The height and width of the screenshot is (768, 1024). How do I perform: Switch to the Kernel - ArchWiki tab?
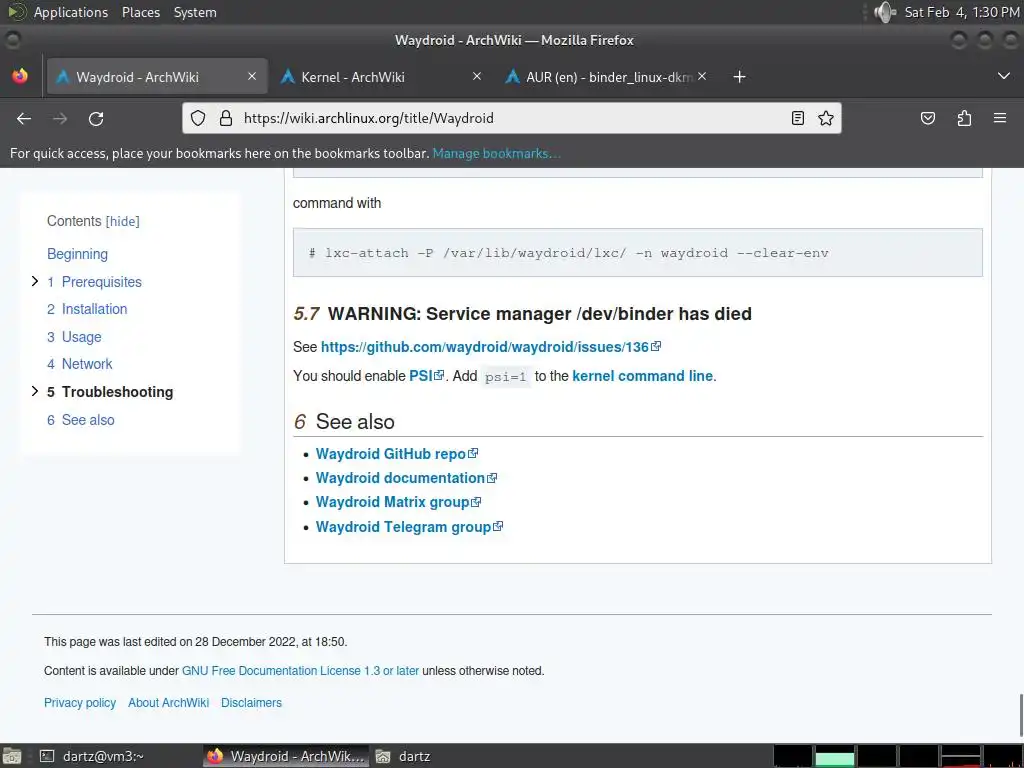tap(380, 77)
